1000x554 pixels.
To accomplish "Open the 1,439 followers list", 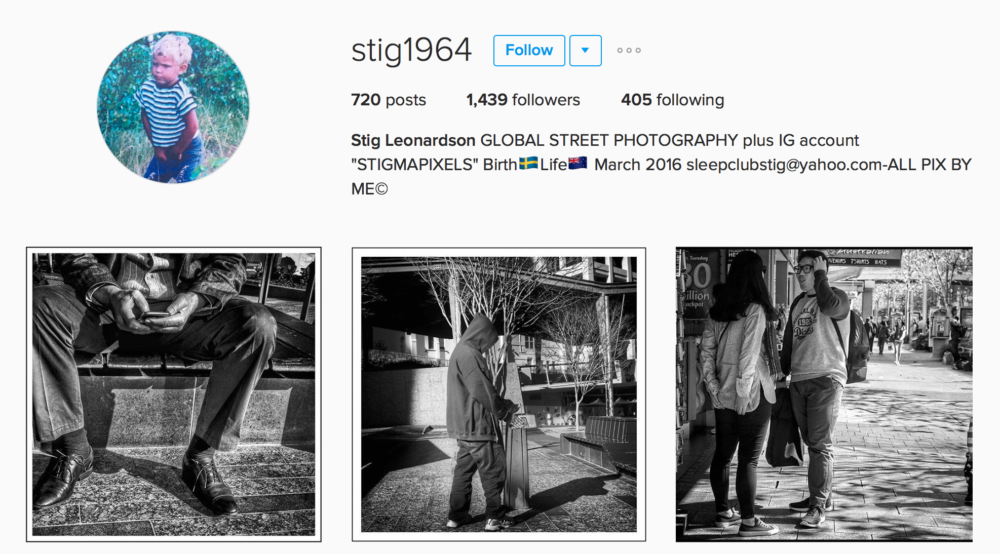I will (523, 100).
